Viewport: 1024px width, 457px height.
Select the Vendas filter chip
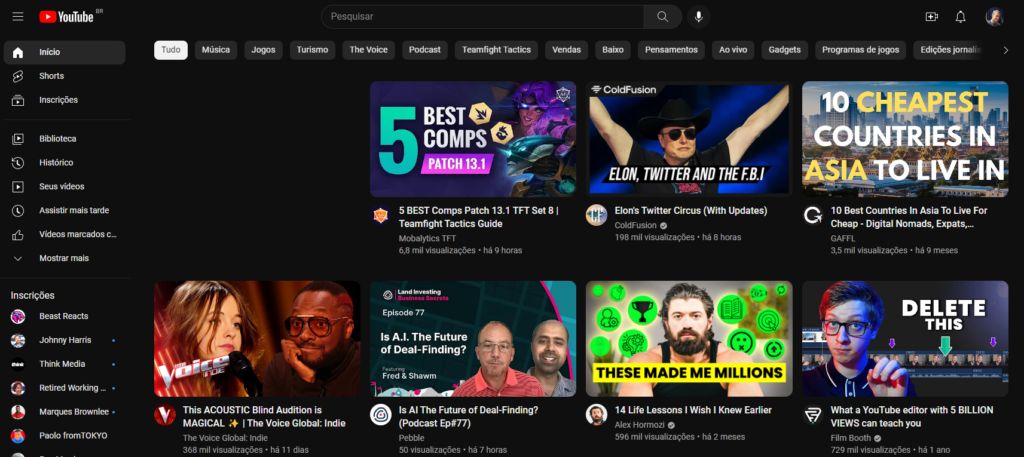[566, 50]
